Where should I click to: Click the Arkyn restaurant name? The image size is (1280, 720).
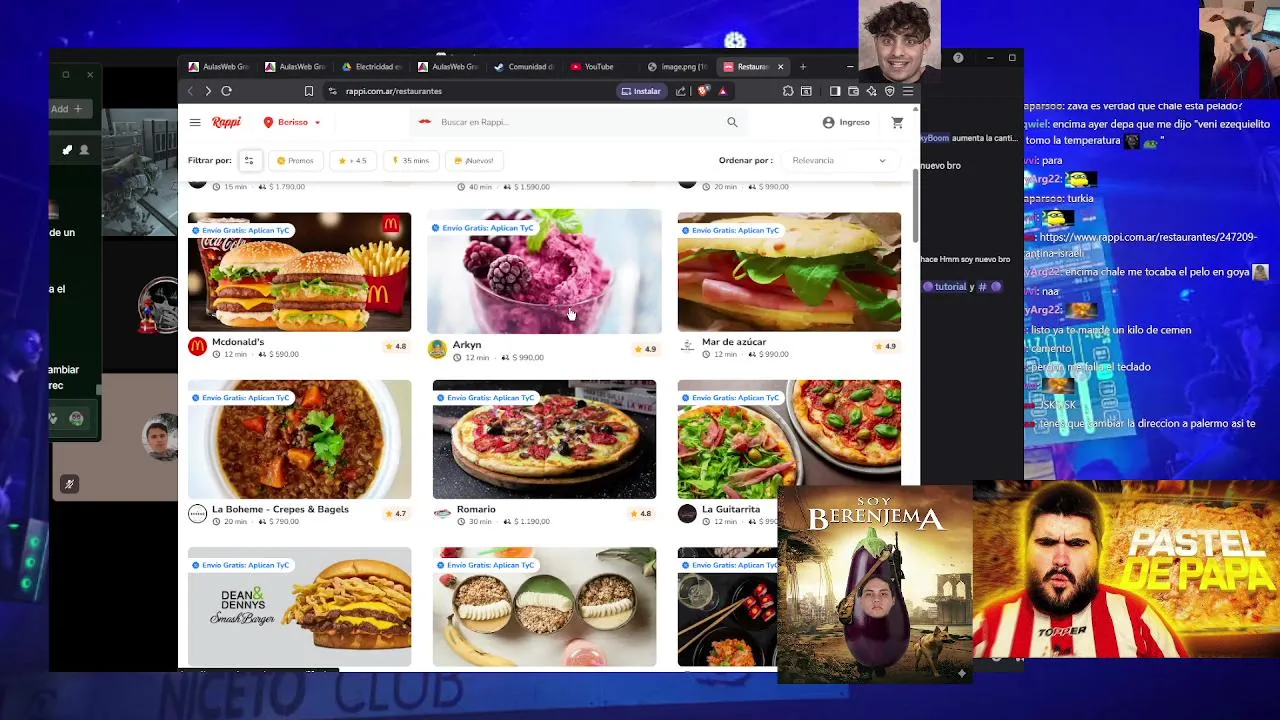click(x=467, y=345)
